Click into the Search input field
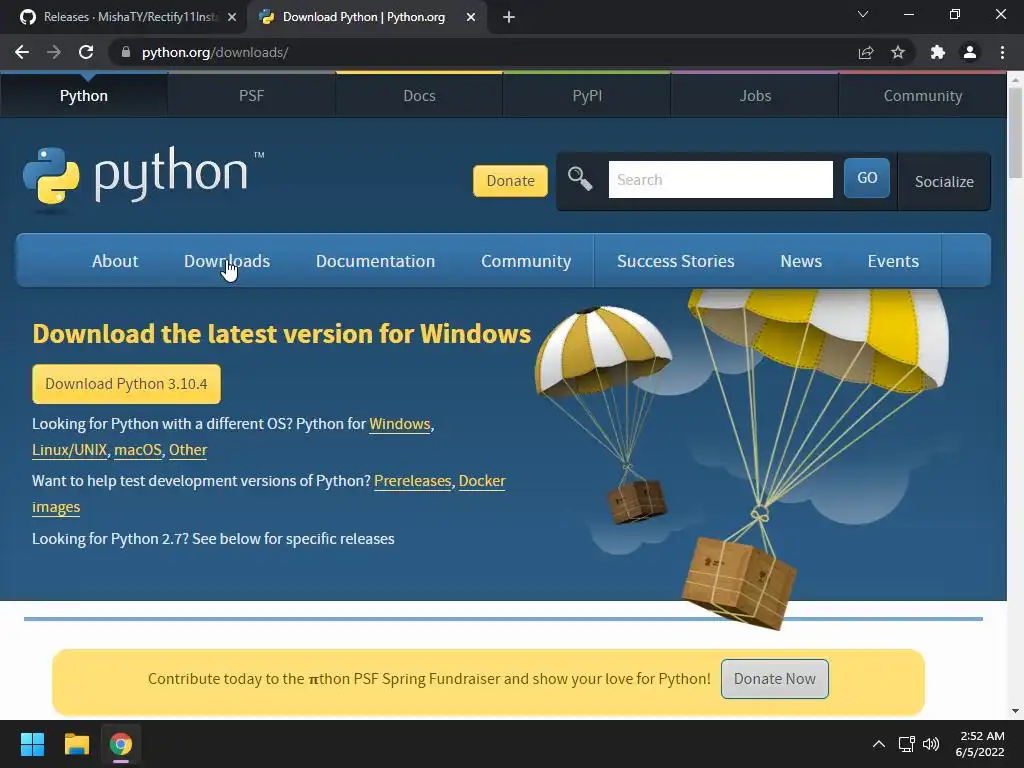The width and height of the screenshot is (1024, 768). pos(720,180)
